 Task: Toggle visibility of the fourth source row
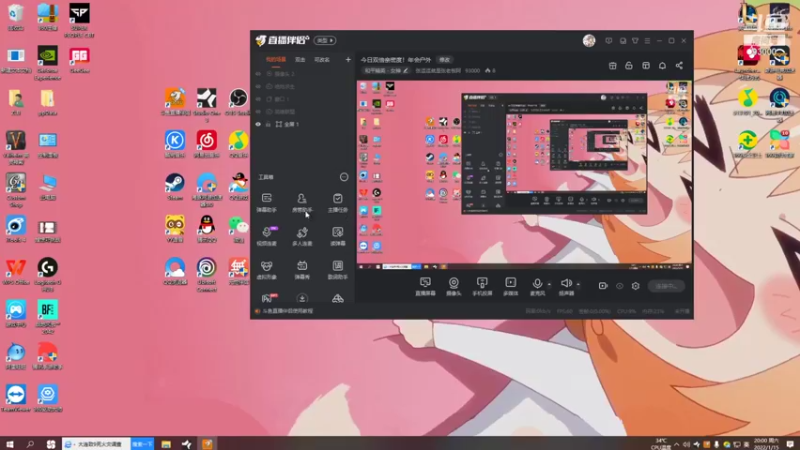pos(258,112)
